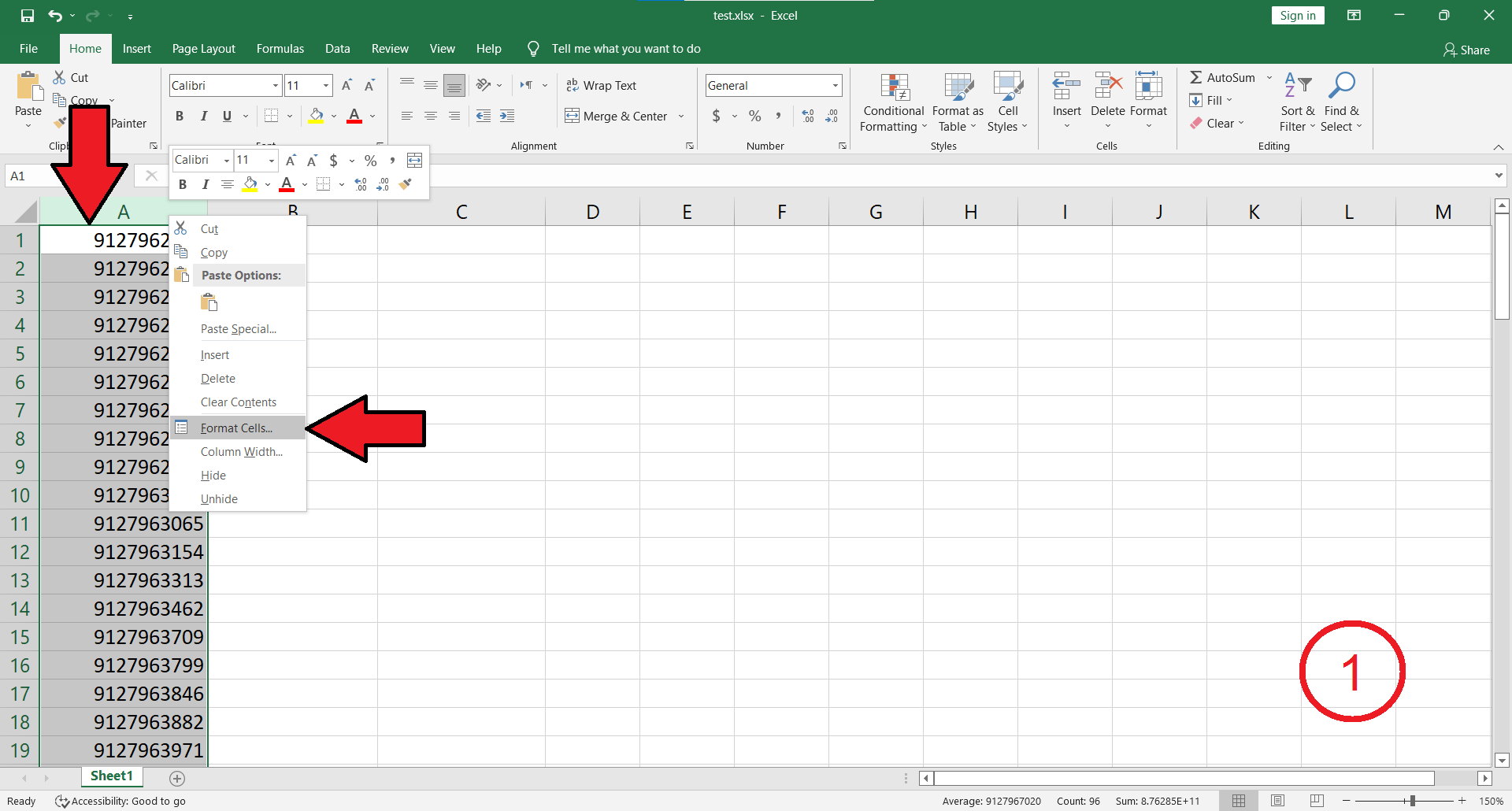Click the zoom slider handle in the status bar

coord(1412,801)
